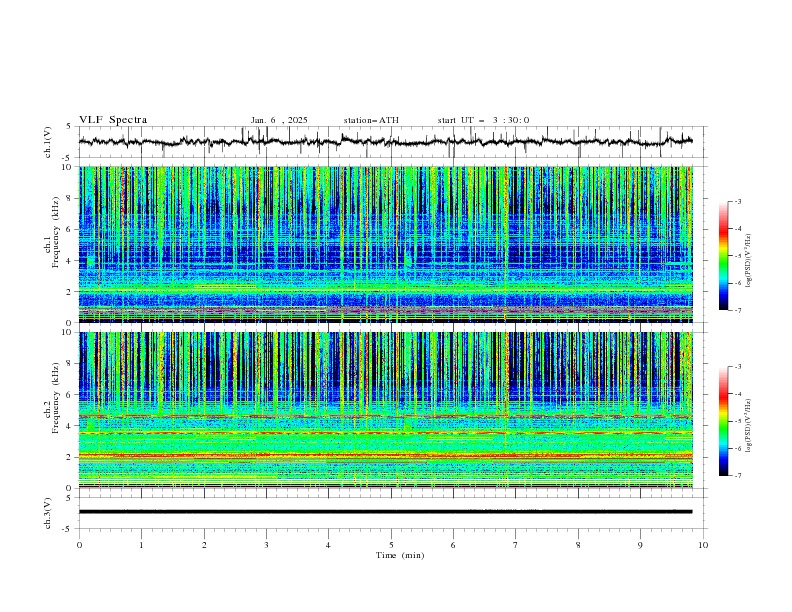Click the '6' frequency tick of ch.1

click(71, 229)
